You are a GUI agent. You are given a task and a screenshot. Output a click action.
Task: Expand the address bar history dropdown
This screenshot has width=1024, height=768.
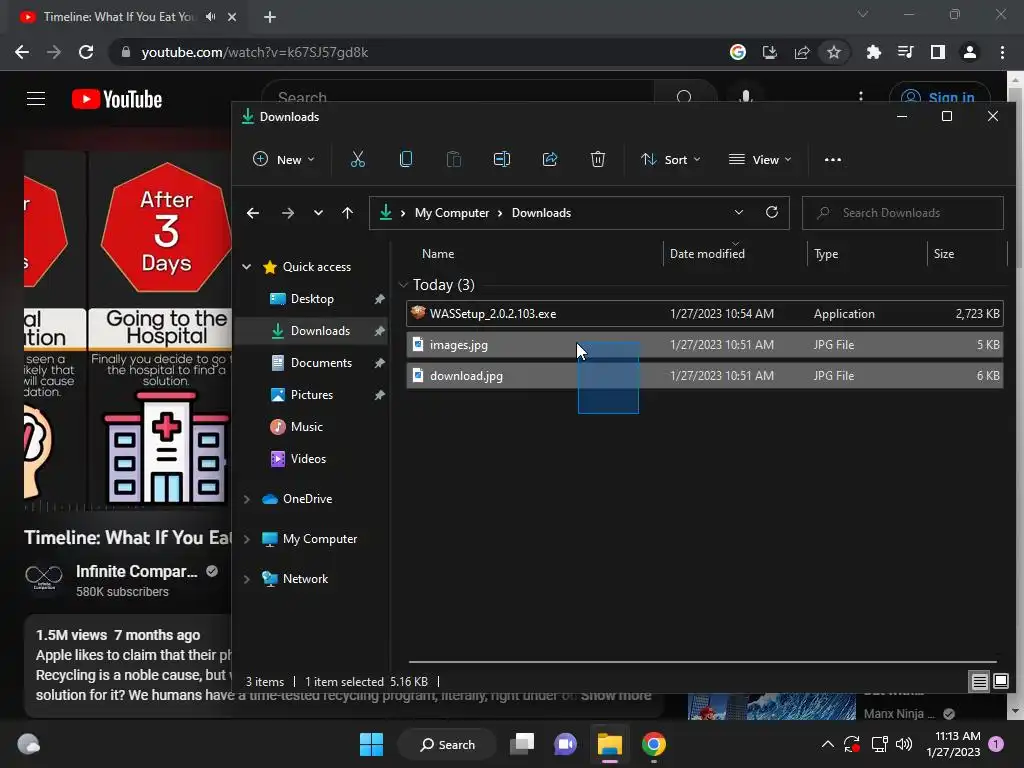(739, 212)
